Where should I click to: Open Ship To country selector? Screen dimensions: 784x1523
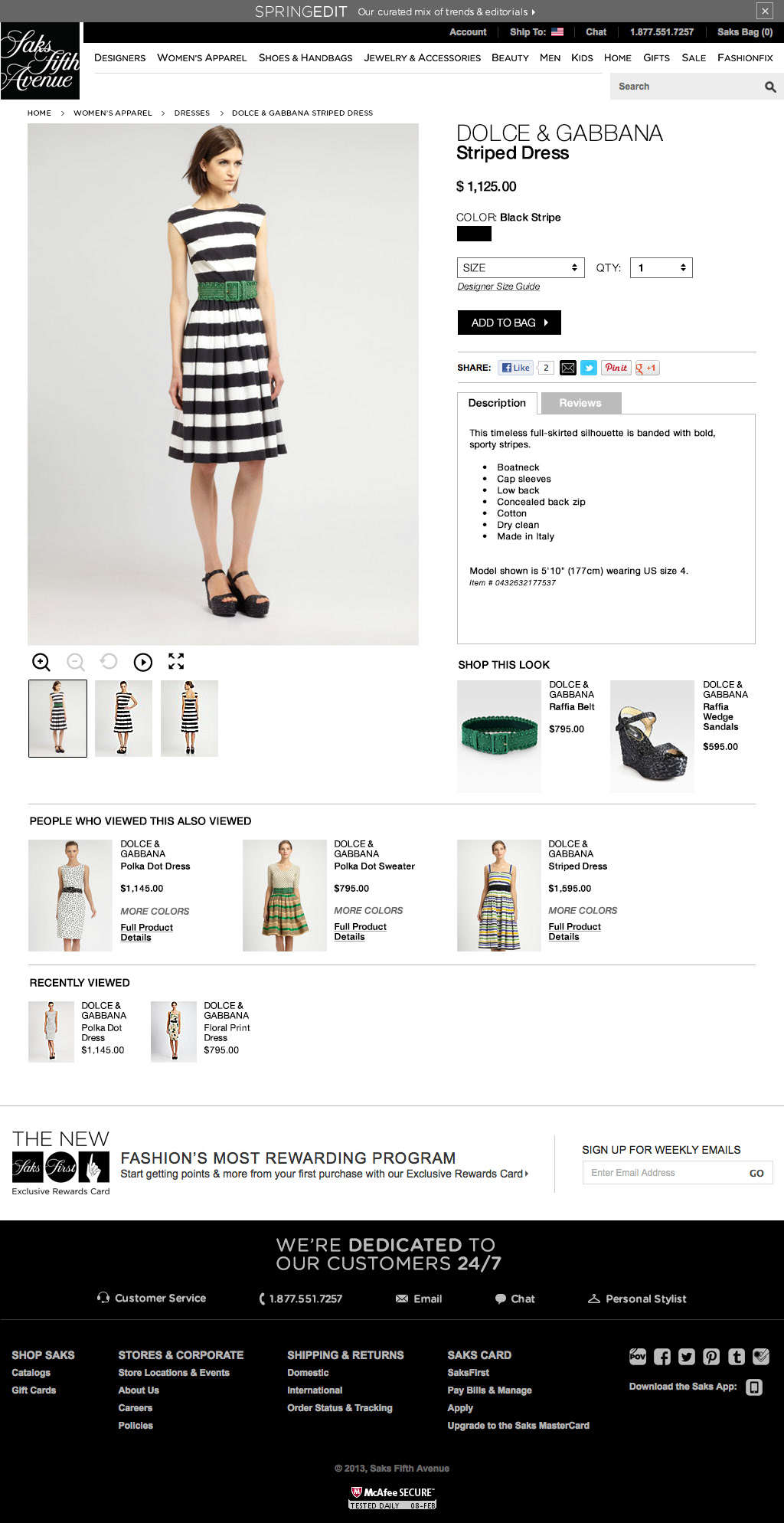pyautogui.click(x=537, y=32)
